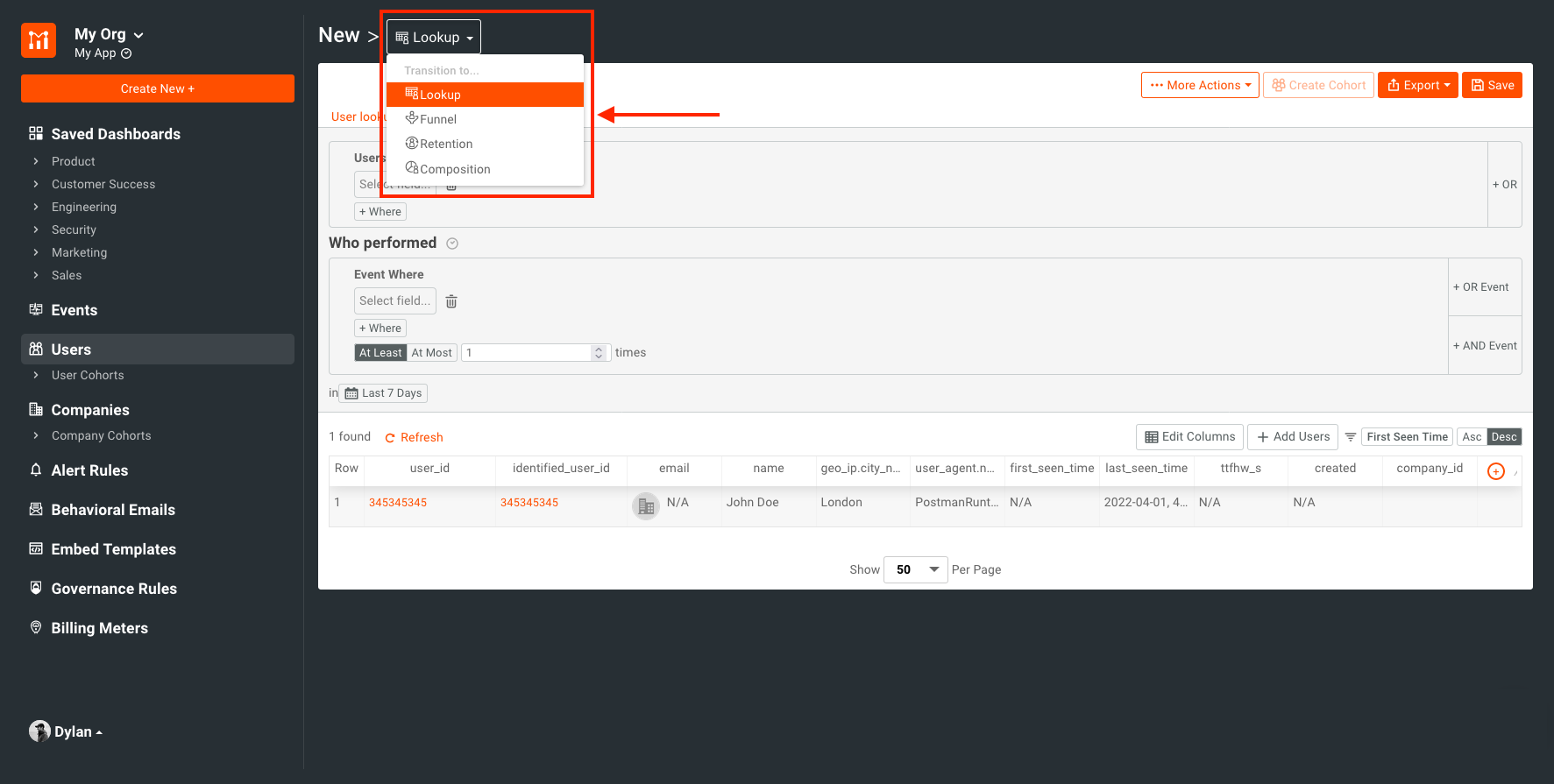1554x784 pixels.
Task: Set sort order to Desc
Action: point(1504,436)
